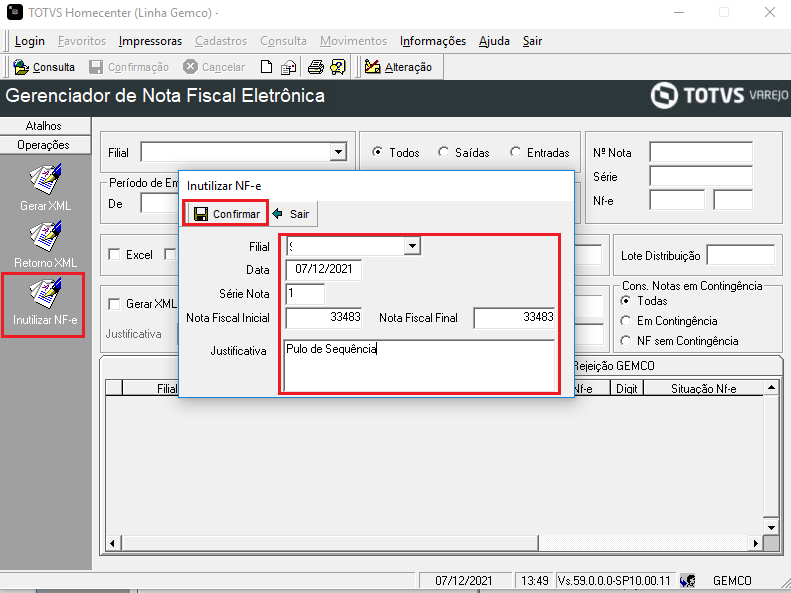
Task: Expand the dialog Filial dropdown
Action: [412, 246]
